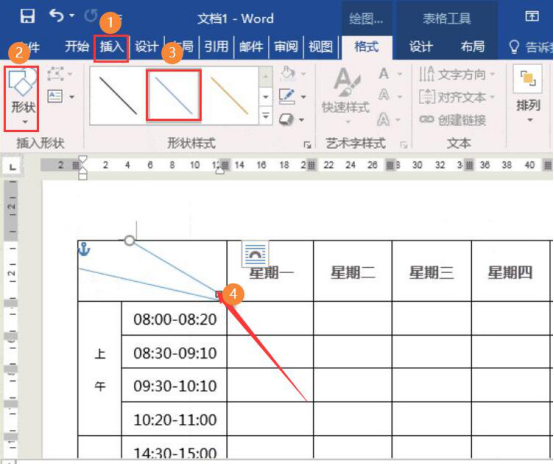The width and height of the screenshot is (554, 464).
Task: Open the ribbon display options icon
Action: pyautogui.click(x=532, y=16)
